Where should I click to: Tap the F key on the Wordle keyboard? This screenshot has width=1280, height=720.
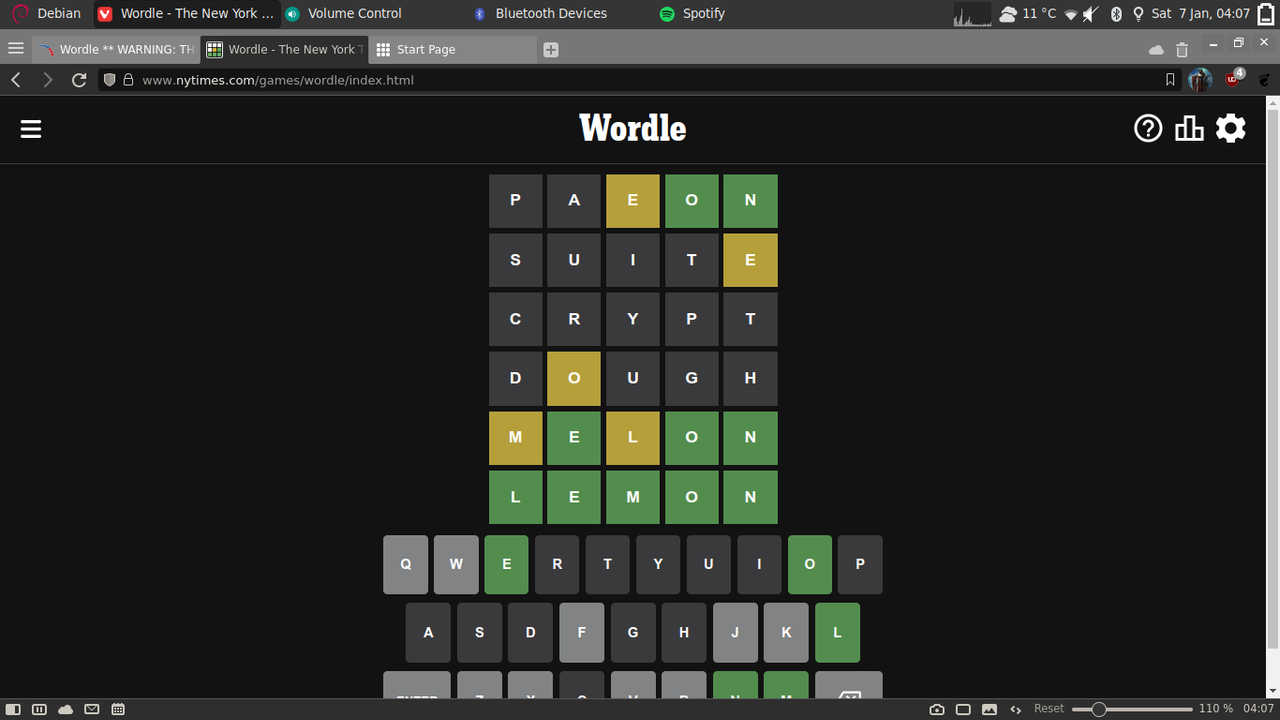pos(582,633)
